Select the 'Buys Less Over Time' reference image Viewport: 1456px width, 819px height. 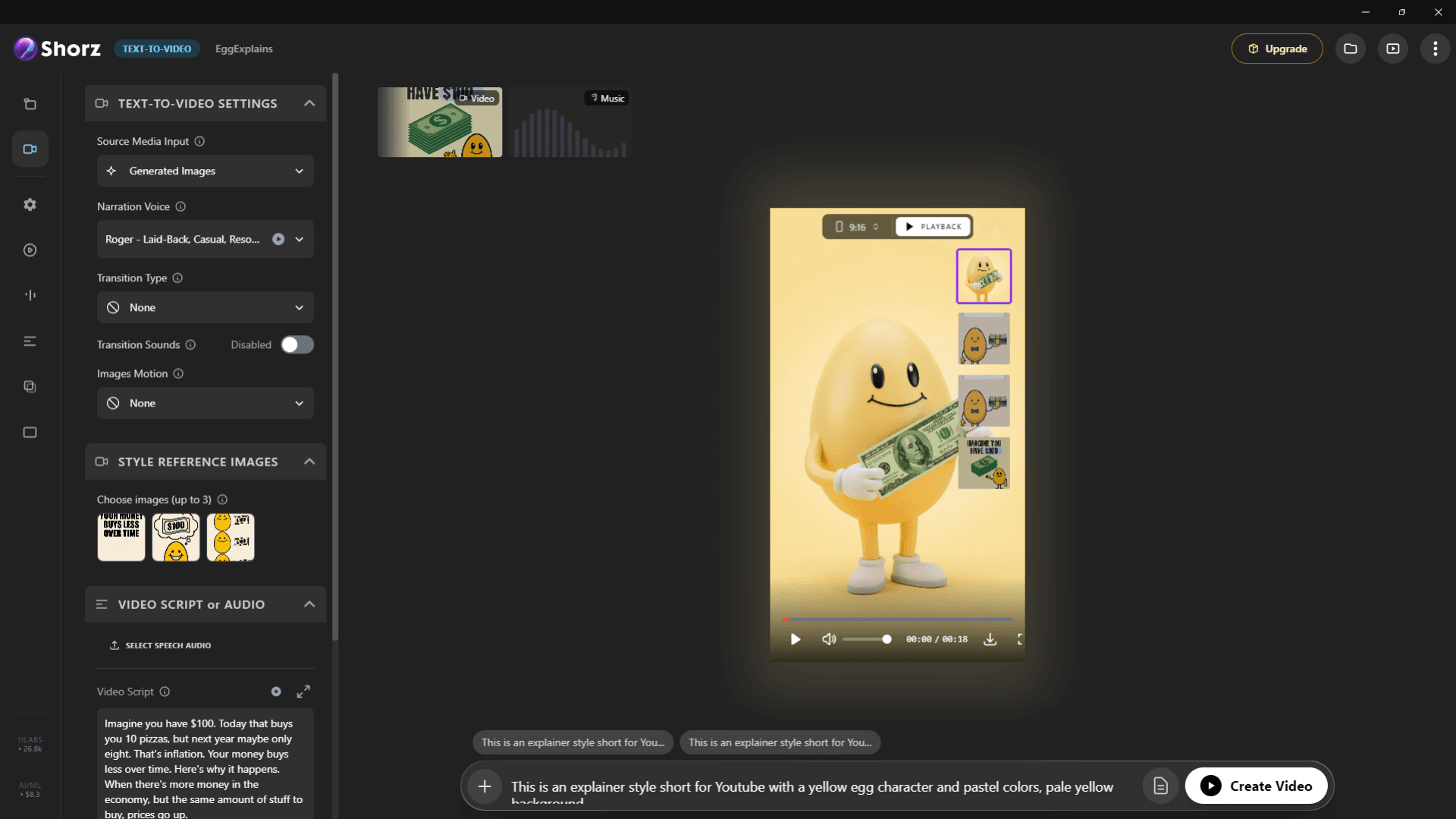(x=121, y=537)
